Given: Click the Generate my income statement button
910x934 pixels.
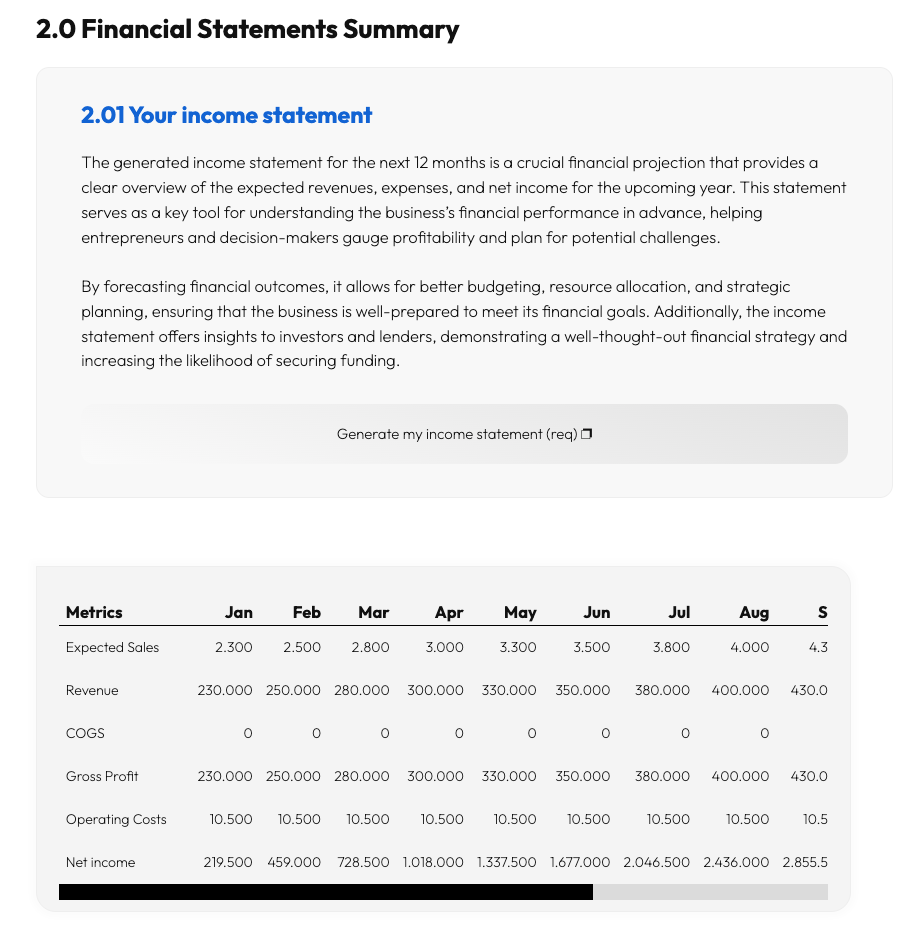Looking at the screenshot, I should [x=463, y=434].
